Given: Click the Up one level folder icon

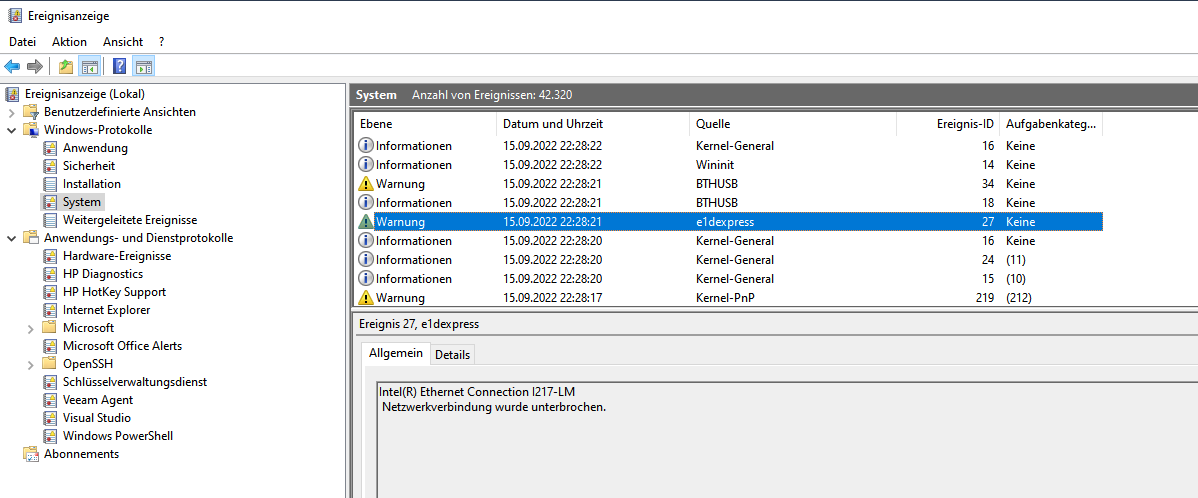Looking at the screenshot, I should (x=66, y=66).
